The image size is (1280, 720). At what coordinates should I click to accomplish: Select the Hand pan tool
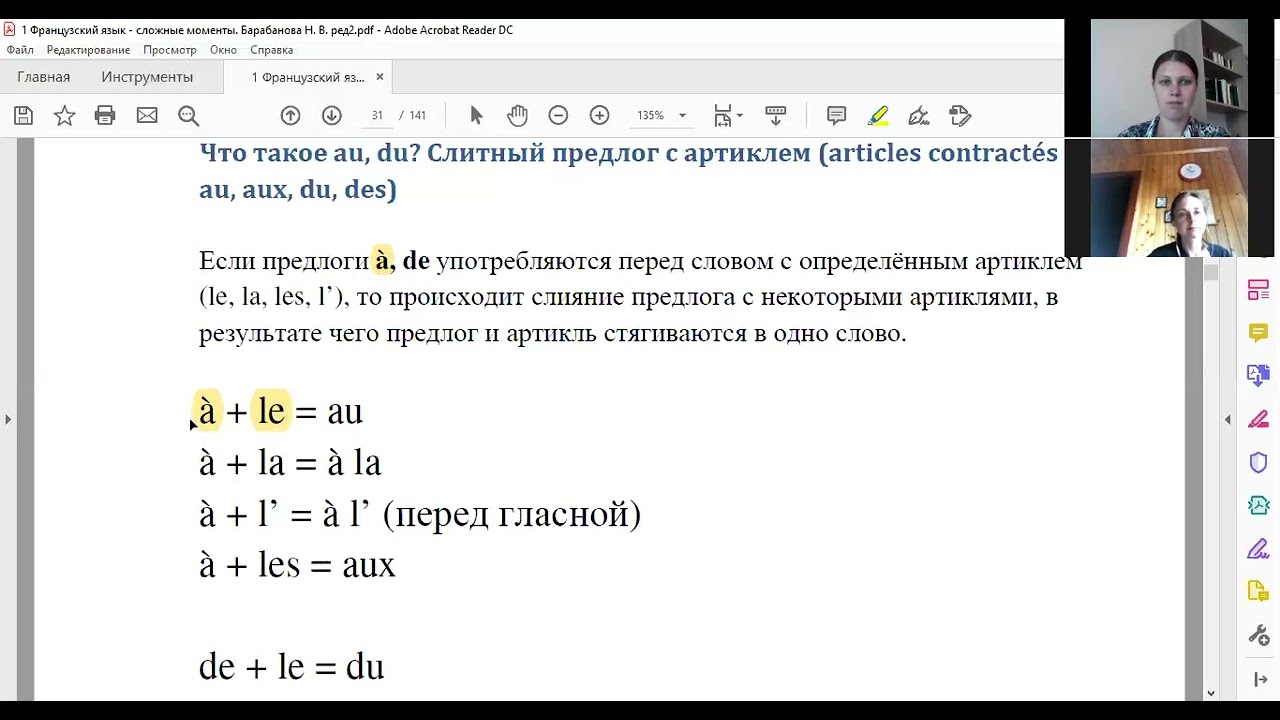[x=517, y=116]
